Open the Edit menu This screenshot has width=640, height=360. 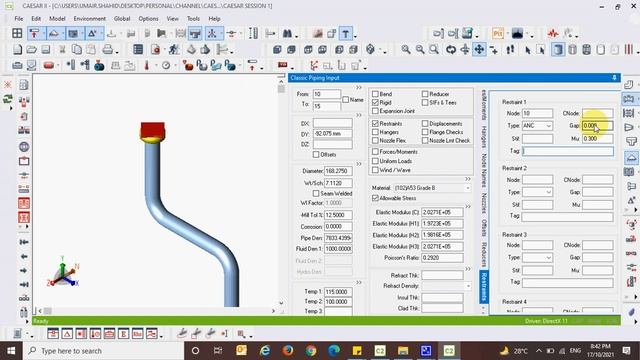point(36,19)
